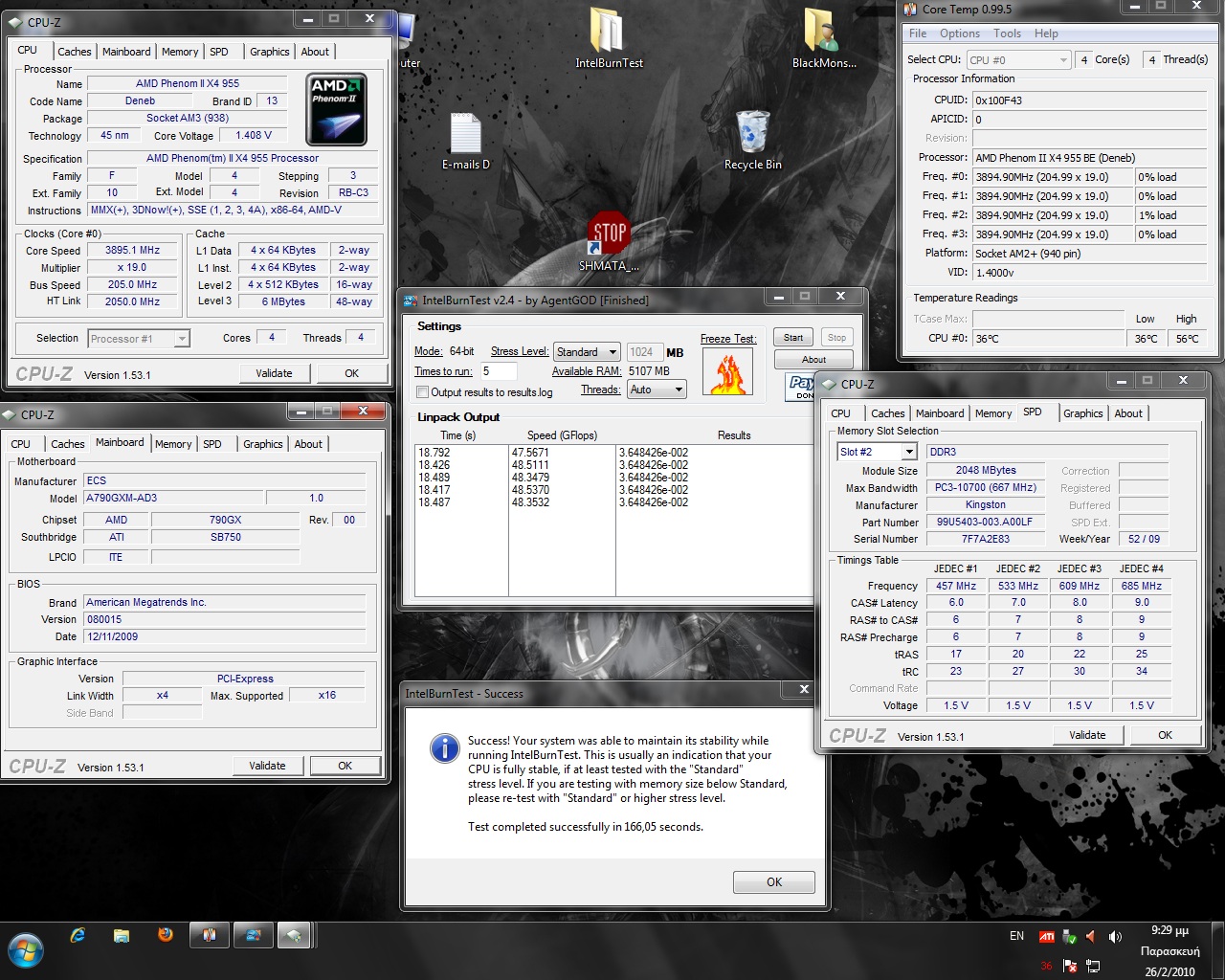Viewport: 1225px width, 980px height.
Task: Click OK in the Motherboard CPU-Z window
Action: pos(345,766)
